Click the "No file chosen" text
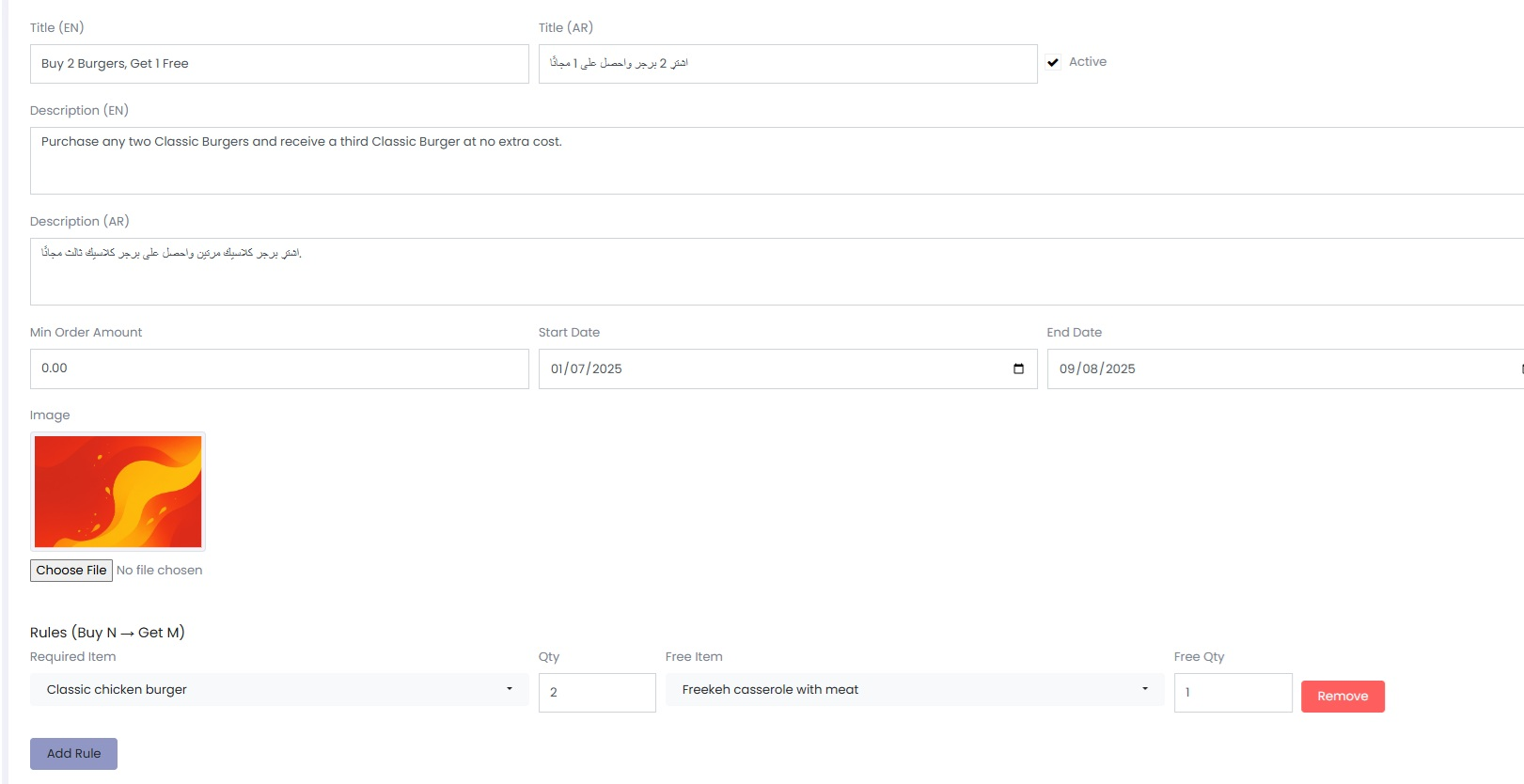Screen dimensions: 1524x784 [159, 571]
